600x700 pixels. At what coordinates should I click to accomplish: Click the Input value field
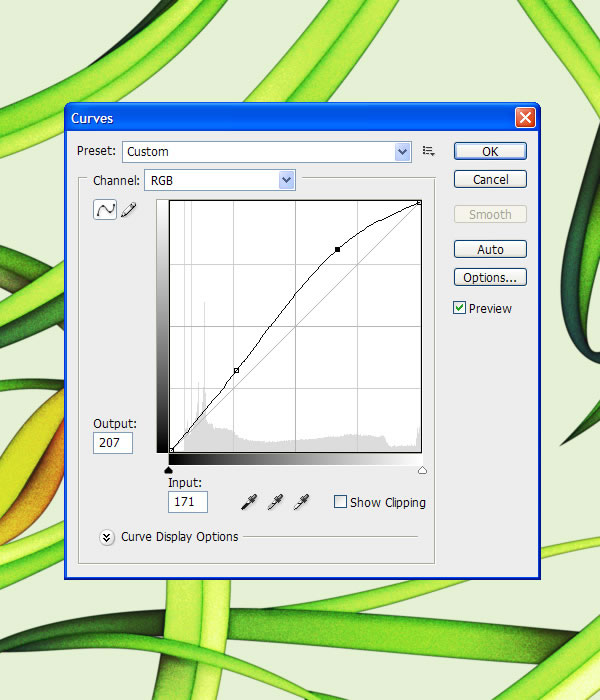click(188, 502)
